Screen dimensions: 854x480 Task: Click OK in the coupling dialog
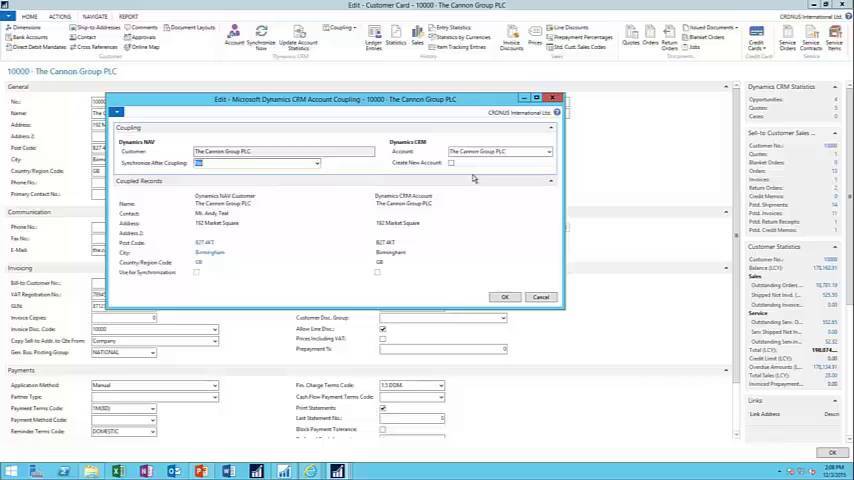(x=505, y=297)
